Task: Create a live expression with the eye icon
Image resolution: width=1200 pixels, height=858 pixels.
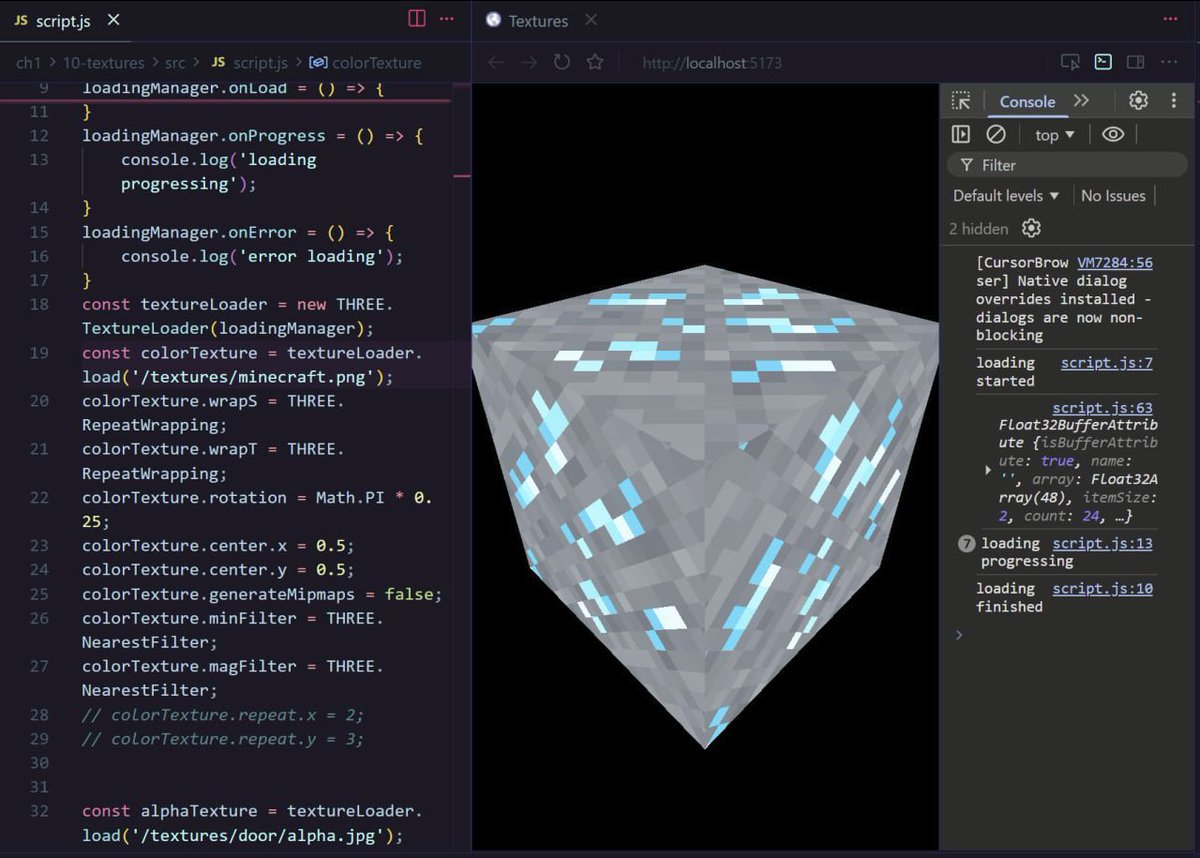Action: (x=1113, y=134)
